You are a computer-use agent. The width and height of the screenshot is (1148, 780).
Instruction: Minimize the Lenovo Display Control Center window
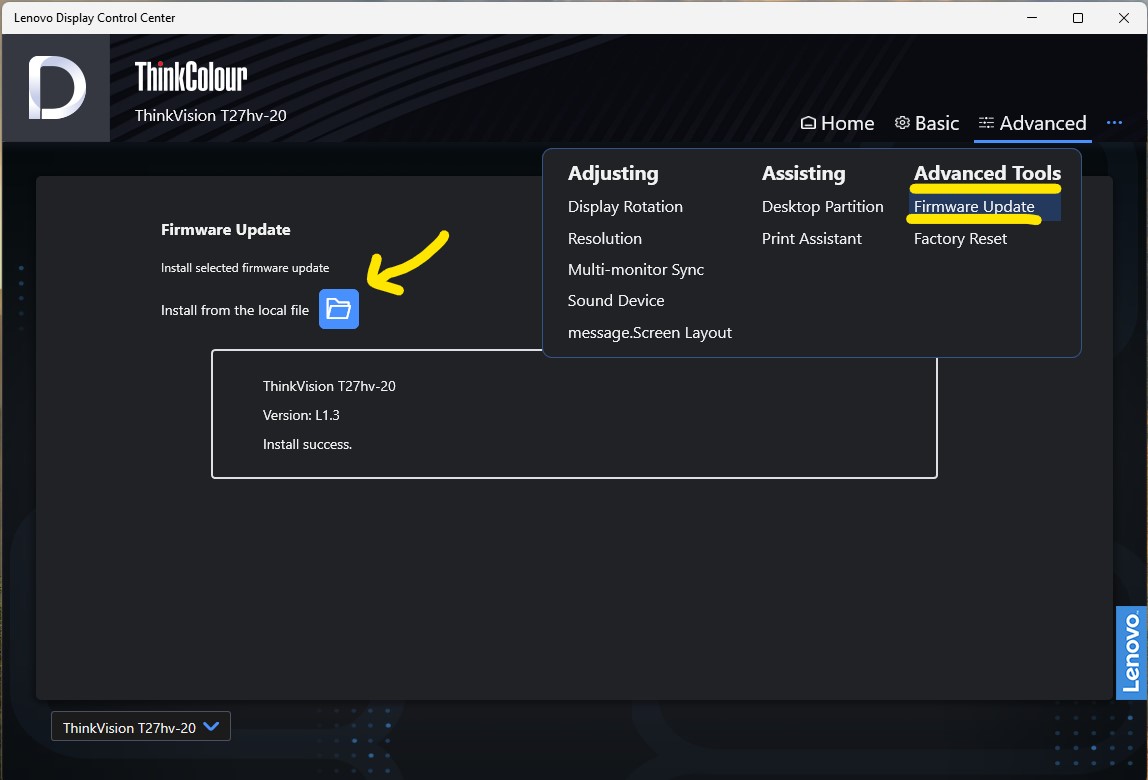pyautogui.click(x=1032, y=18)
